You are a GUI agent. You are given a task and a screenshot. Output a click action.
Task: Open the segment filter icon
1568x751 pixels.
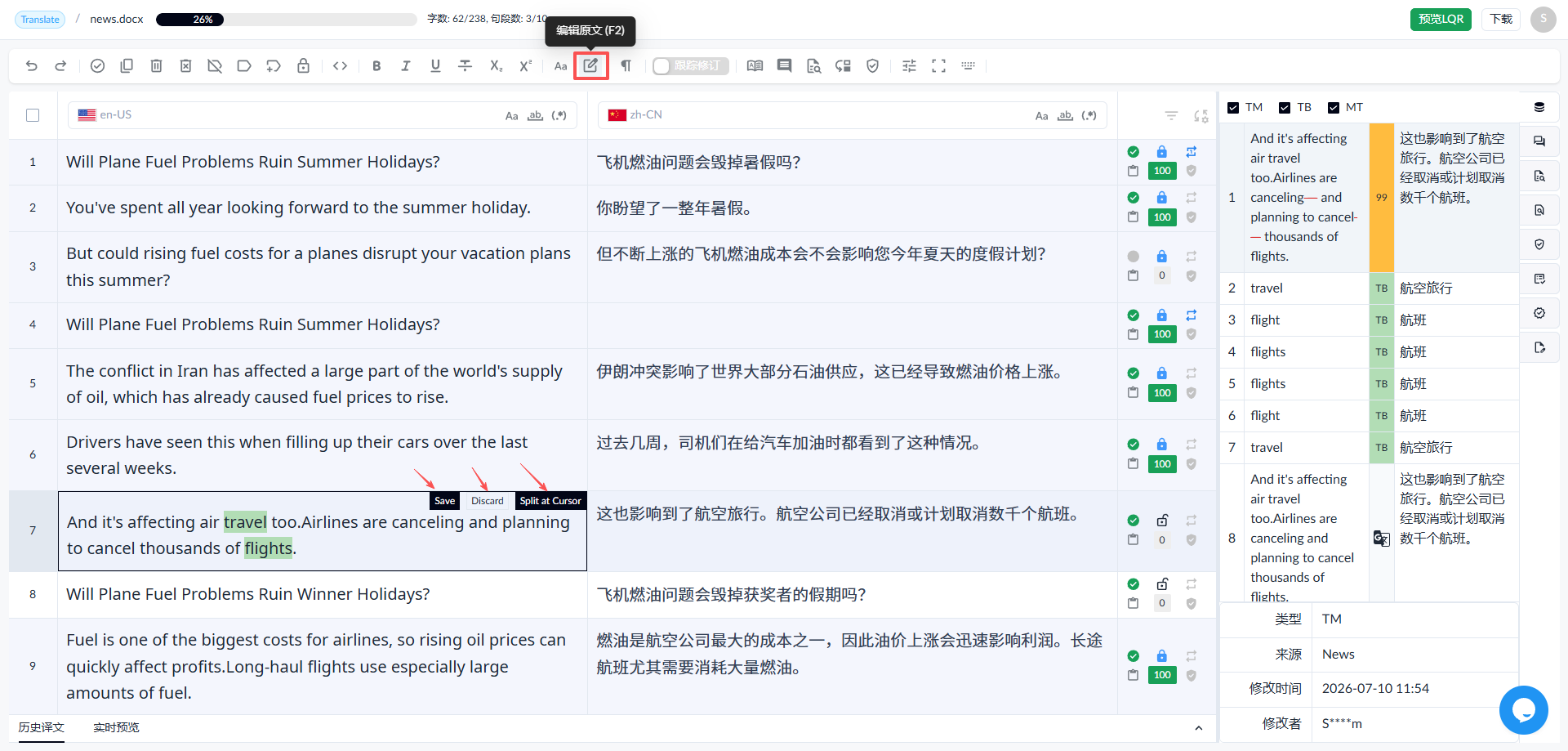1171,116
